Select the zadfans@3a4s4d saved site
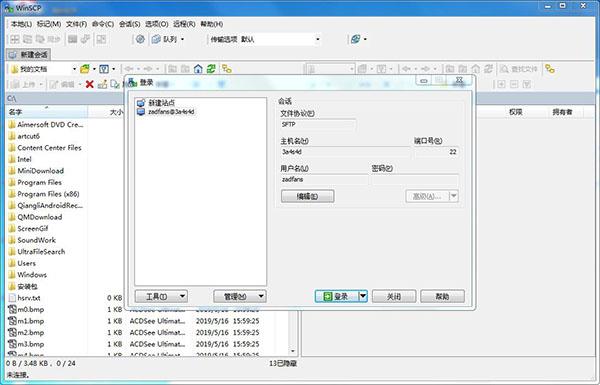The height and width of the screenshot is (385, 600). 171,112
